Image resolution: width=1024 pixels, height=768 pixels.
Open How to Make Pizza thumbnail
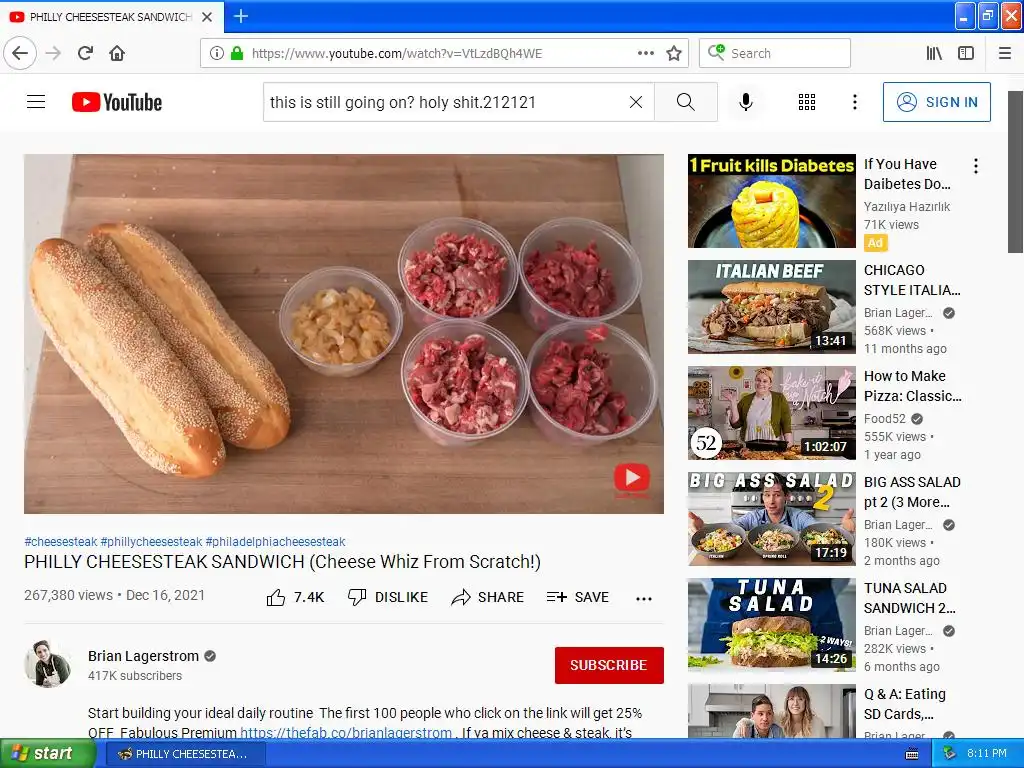click(x=771, y=413)
